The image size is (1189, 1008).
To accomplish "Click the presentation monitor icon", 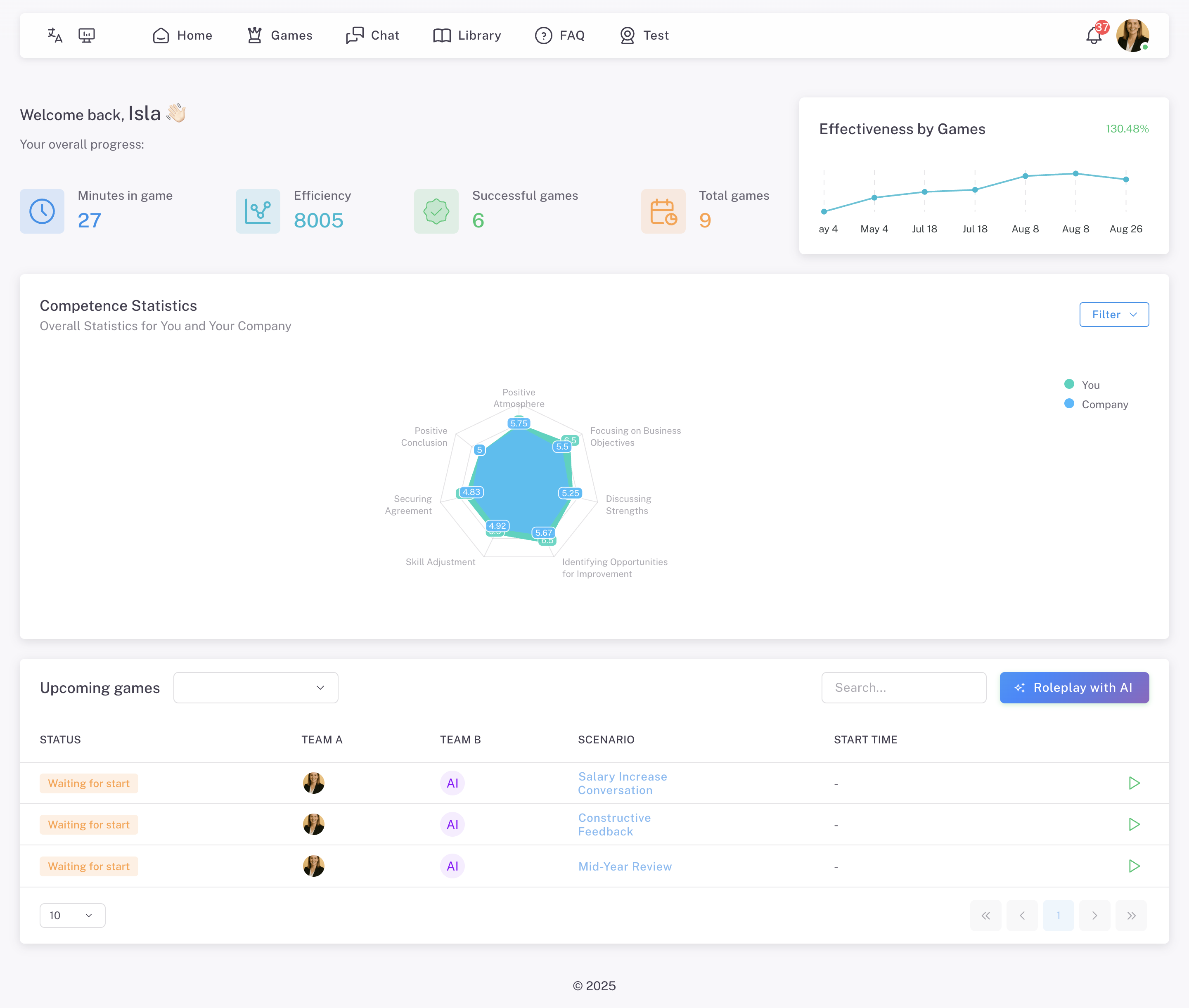I will point(86,35).
